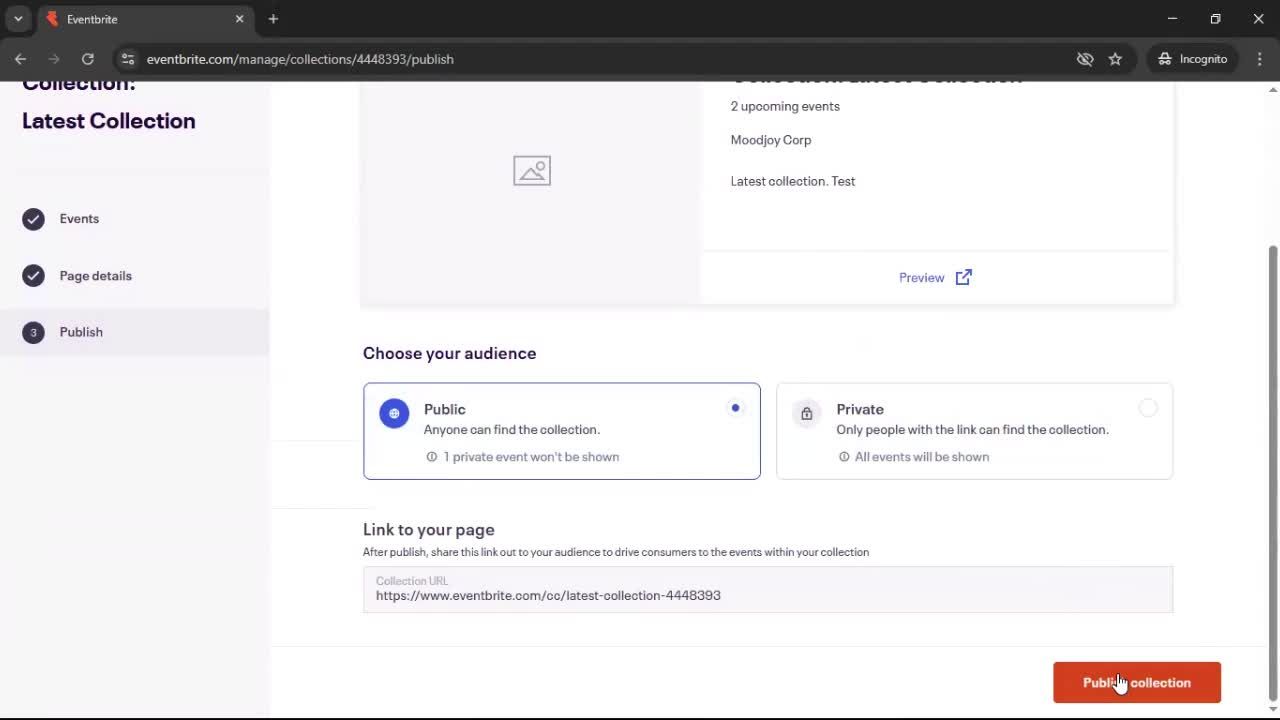Click the info icon beside '1 private event won't be shown'
1280x720 pixels.
point(432,457)
